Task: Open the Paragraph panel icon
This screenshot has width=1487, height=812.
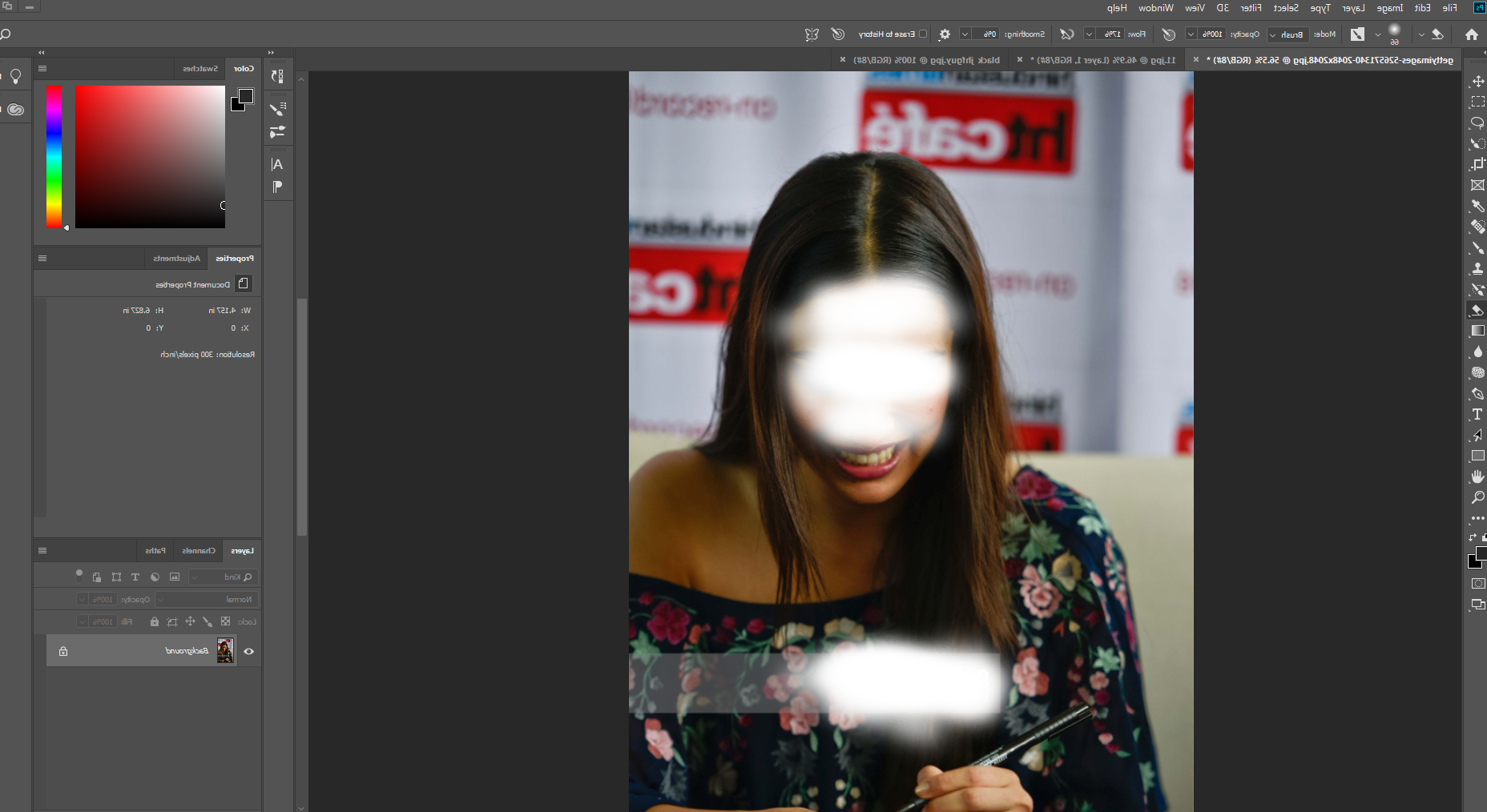Action: pos(277,187)
